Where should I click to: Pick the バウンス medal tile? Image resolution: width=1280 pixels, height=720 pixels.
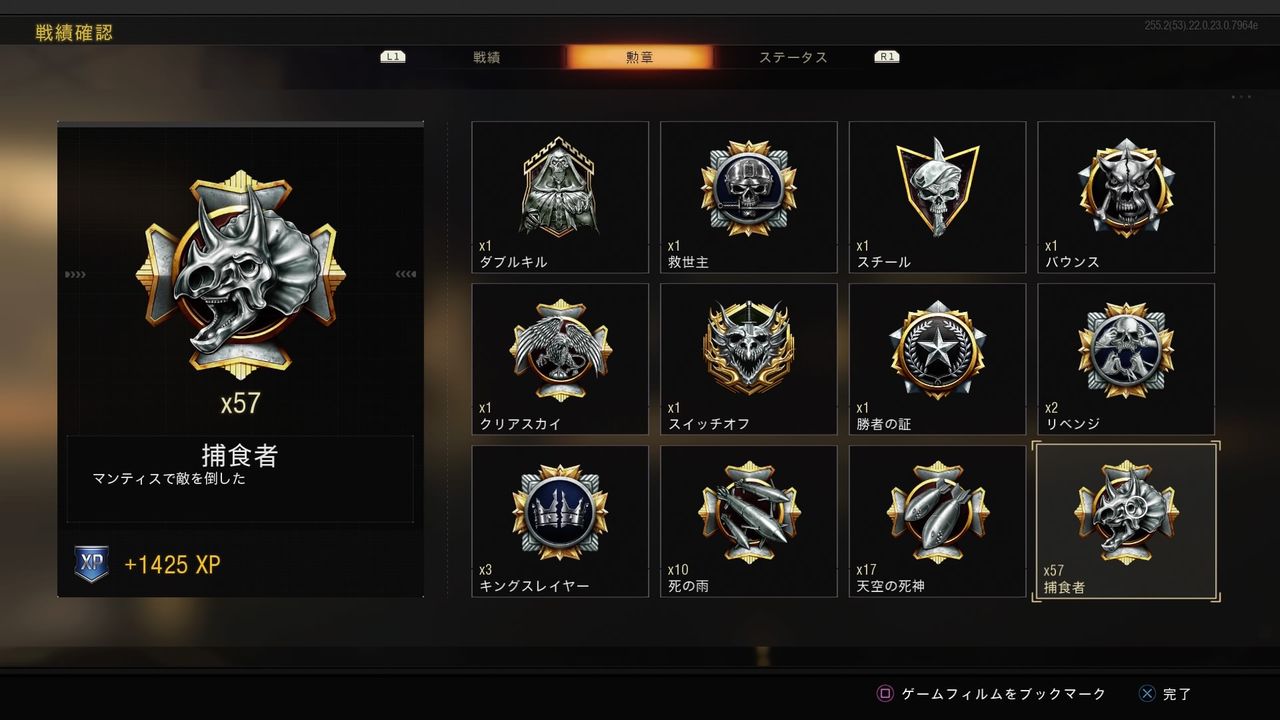(1126, 197)
